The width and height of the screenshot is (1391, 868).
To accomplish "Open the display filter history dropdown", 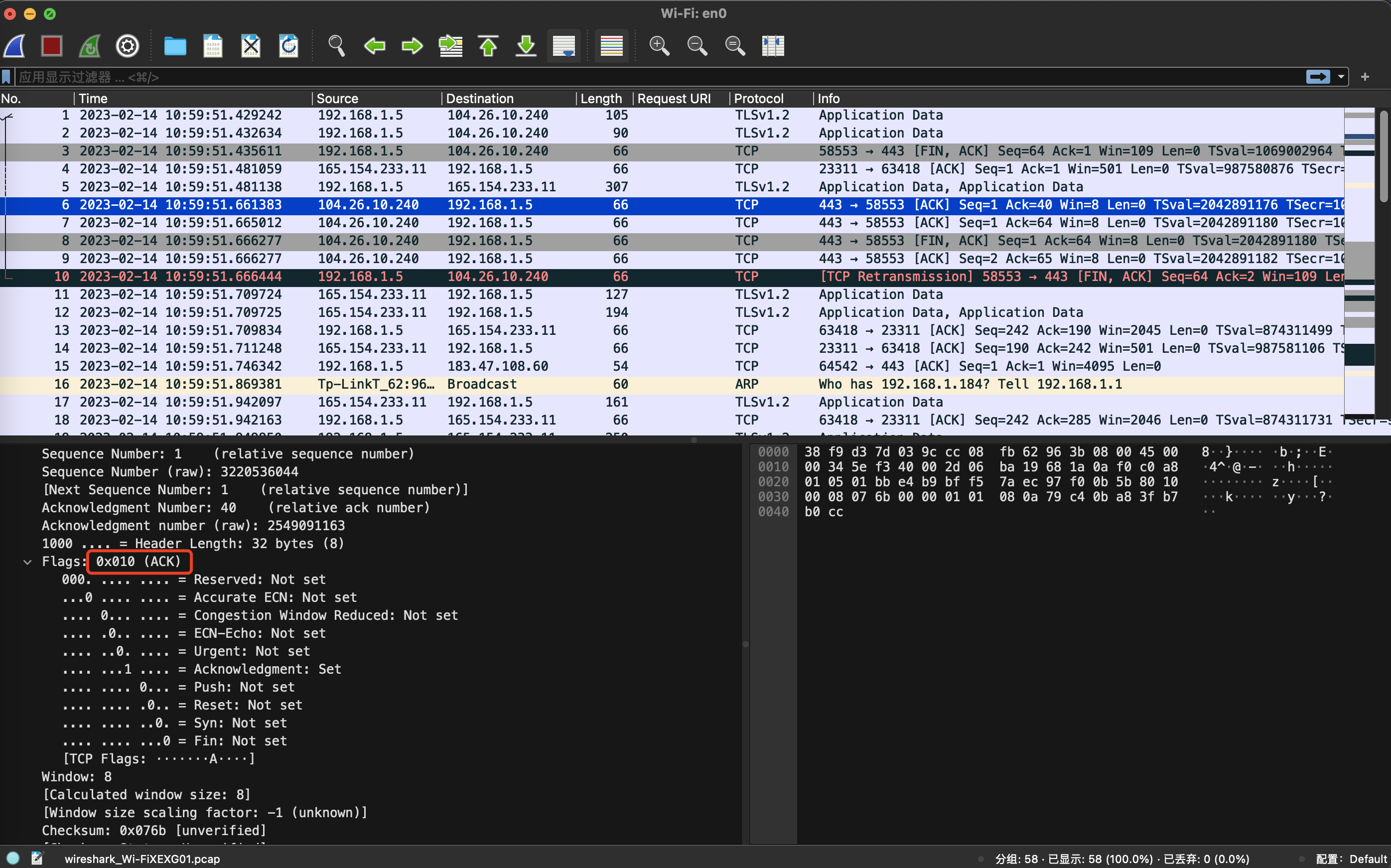I will pyautogui.click(x=1341, y=77).
